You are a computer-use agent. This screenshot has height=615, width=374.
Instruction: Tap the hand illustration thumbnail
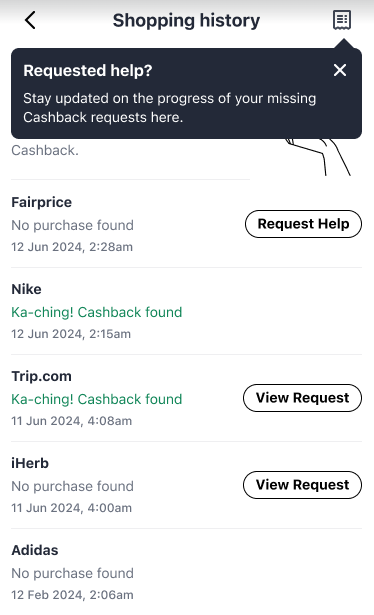click(318, 157)
